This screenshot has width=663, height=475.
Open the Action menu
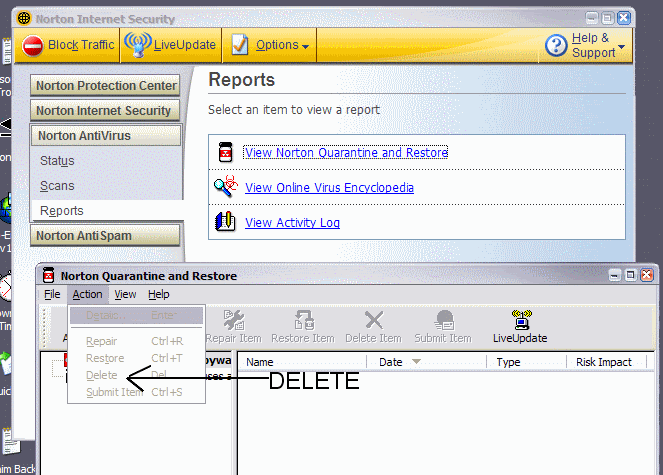(88, 294)
